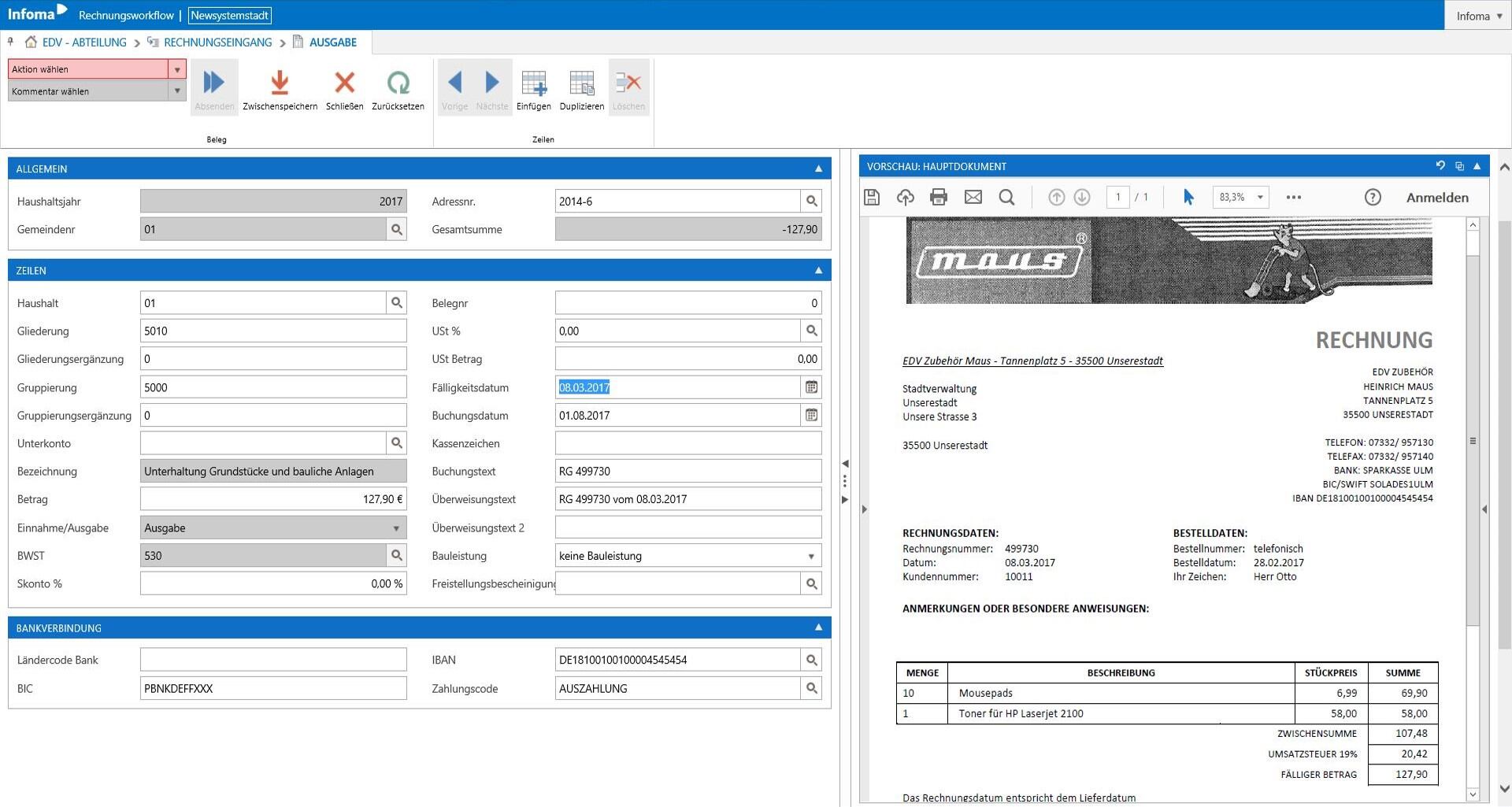The image size is (1512, 807).
Task: Expand the Einnahme/Ausgabe dropdown
Action: tap(396, 528)
